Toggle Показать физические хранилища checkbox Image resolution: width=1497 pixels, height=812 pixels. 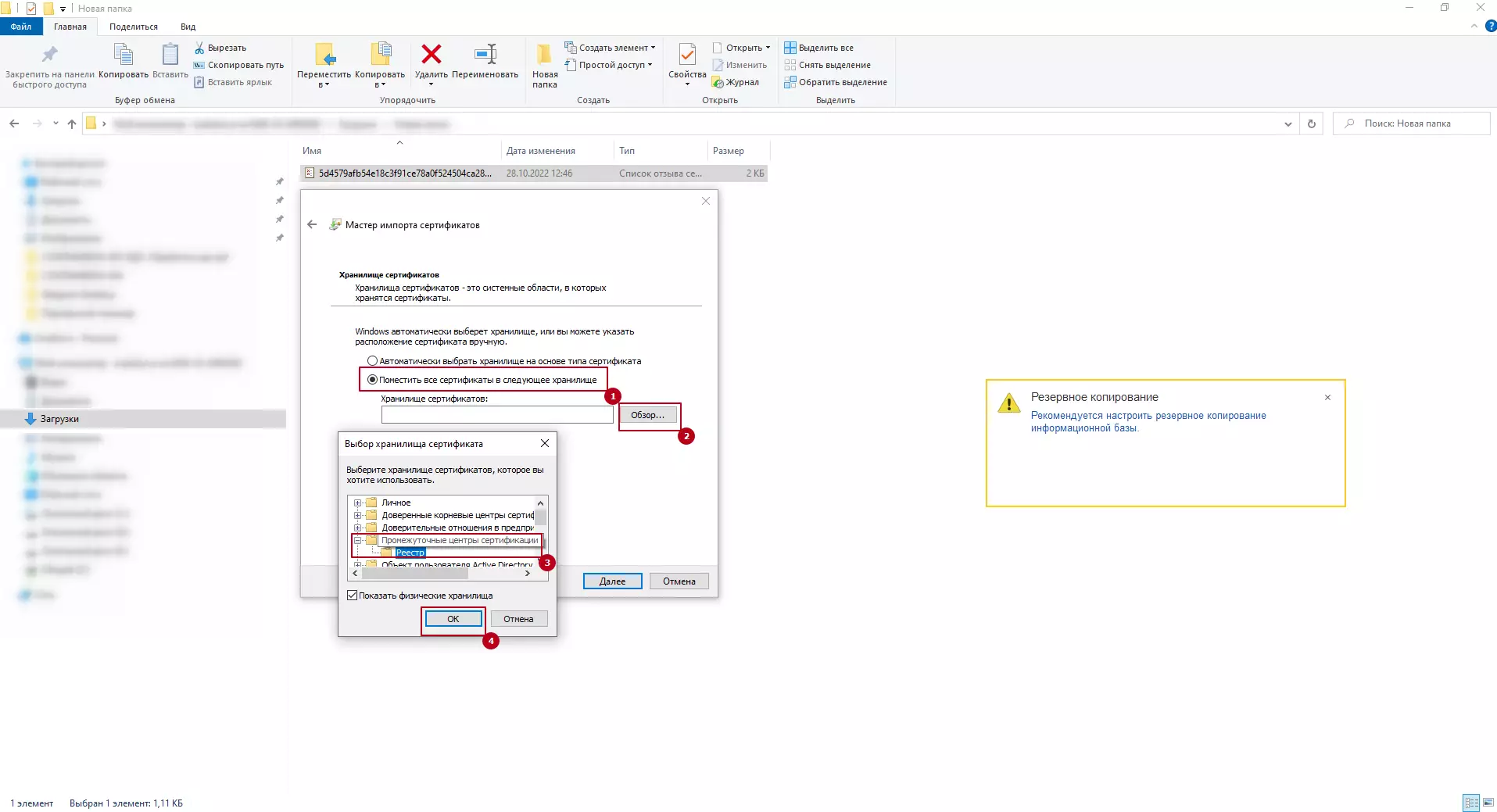pyautogui.click(x=353, y=596)
